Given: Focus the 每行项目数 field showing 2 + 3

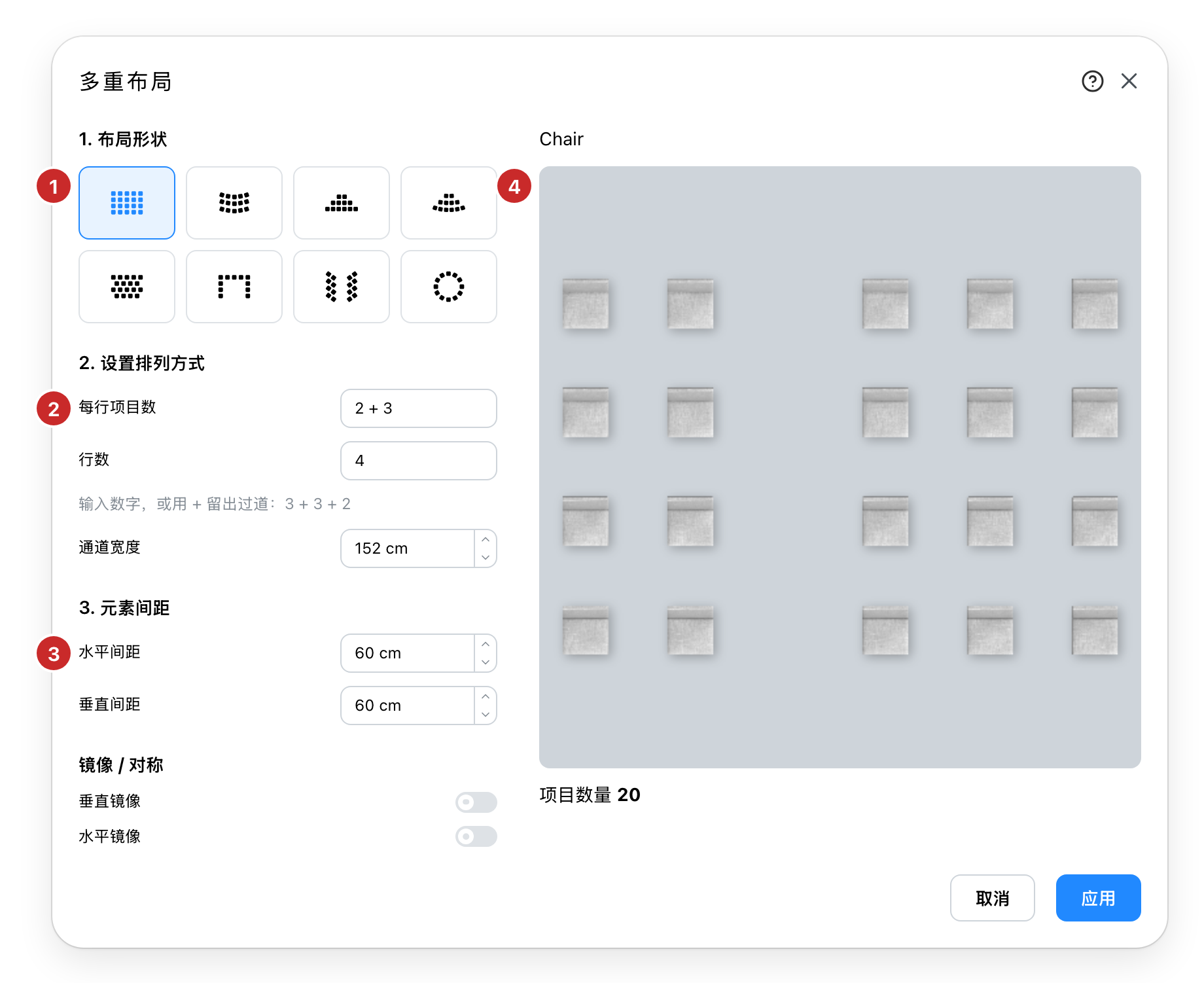Looking at the screenshot, I should (x=419, y=408).
